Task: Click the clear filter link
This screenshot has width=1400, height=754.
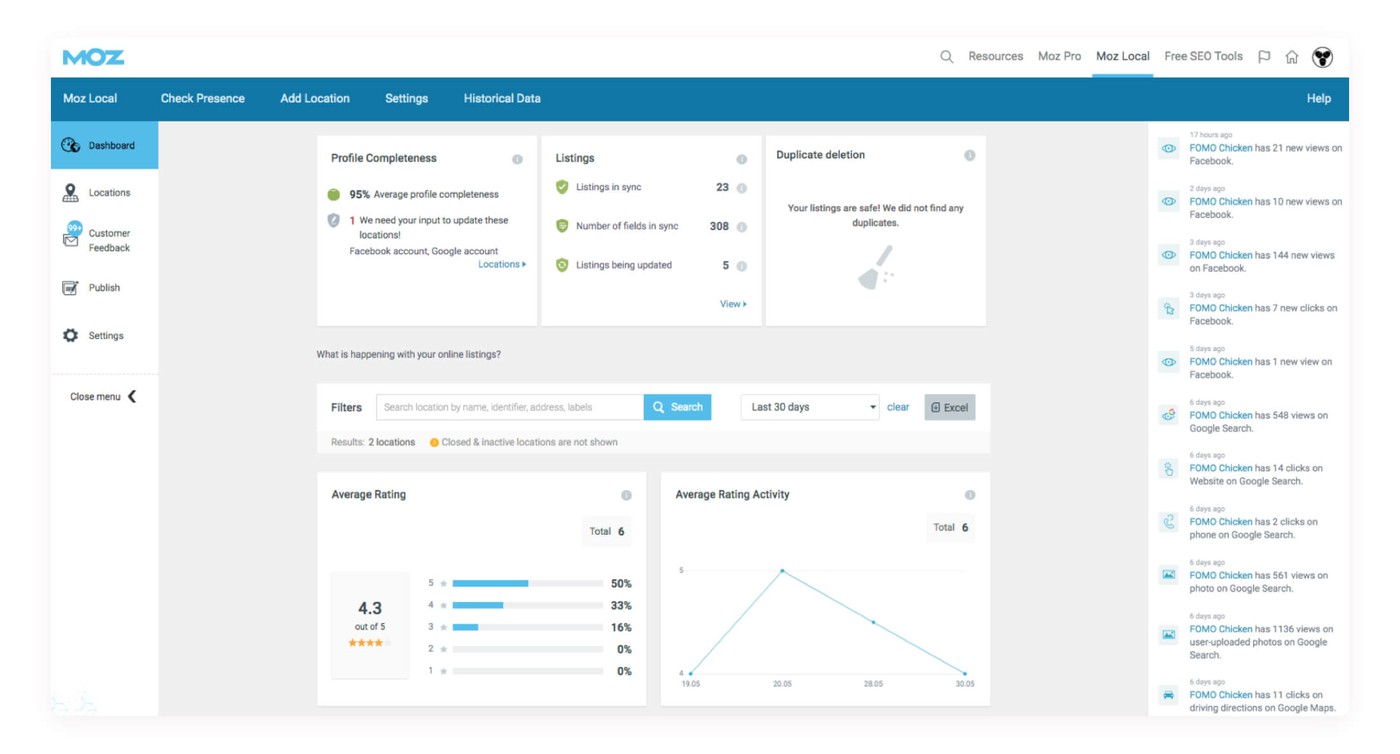Action: pyautogui.click(x=898, y=407)
